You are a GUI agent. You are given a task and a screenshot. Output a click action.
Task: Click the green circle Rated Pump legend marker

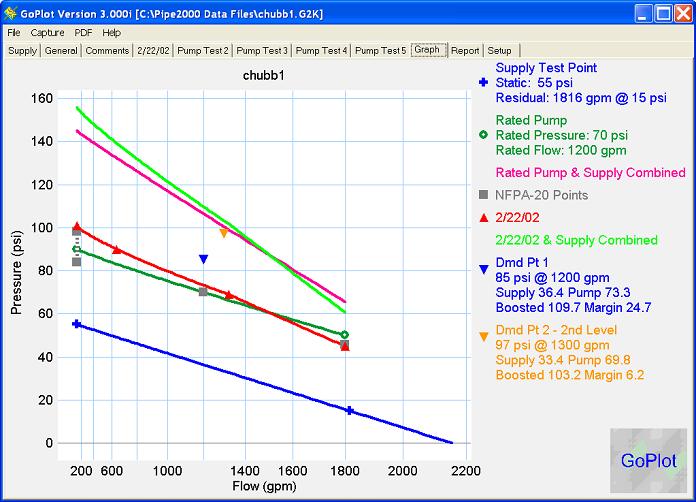[483, 134]
